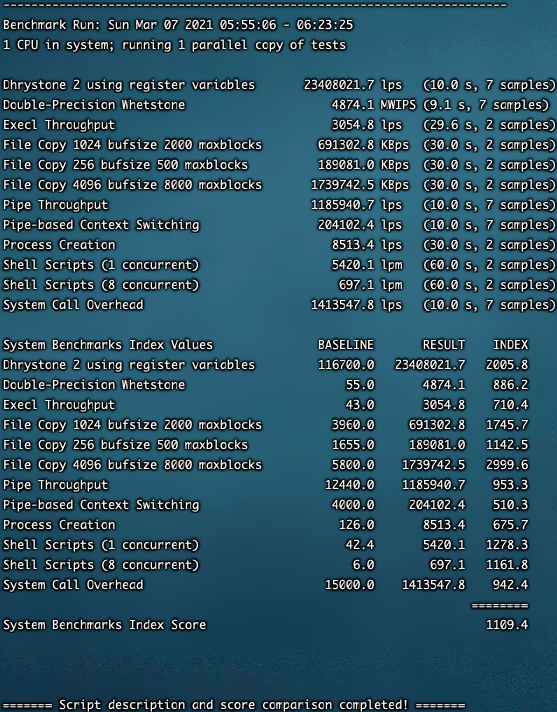Click "Script description and score comparison completed!" line
The image size is (557, 712).
click(x=234, y=705)
